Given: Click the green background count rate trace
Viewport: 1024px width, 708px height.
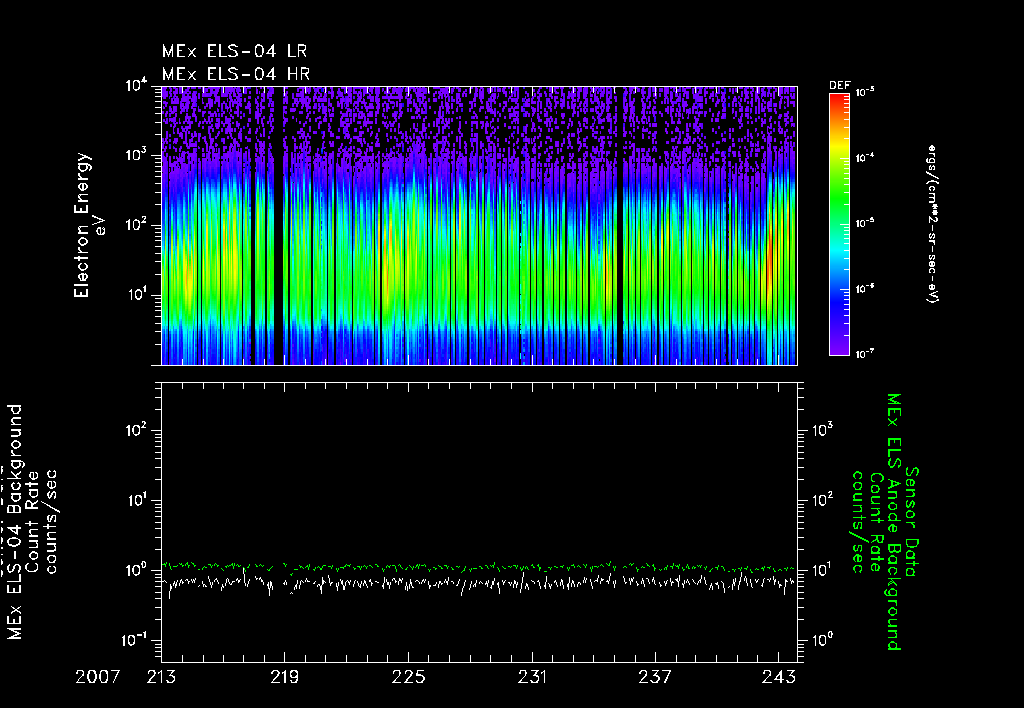Looking at the screenshot, I should pyautogui.click(x=479, y=567).
